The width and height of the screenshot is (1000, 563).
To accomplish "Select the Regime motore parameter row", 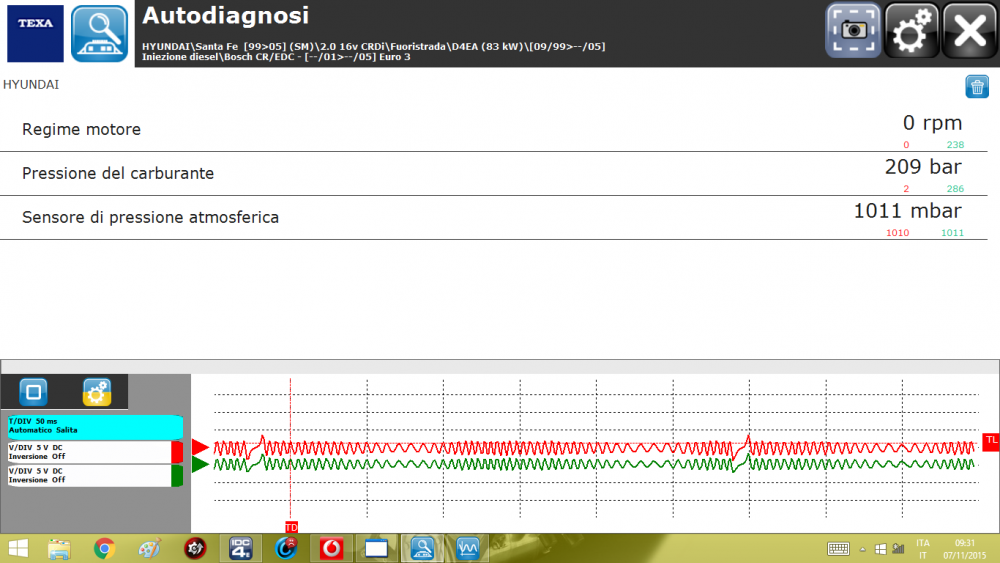I will [490, 130].
